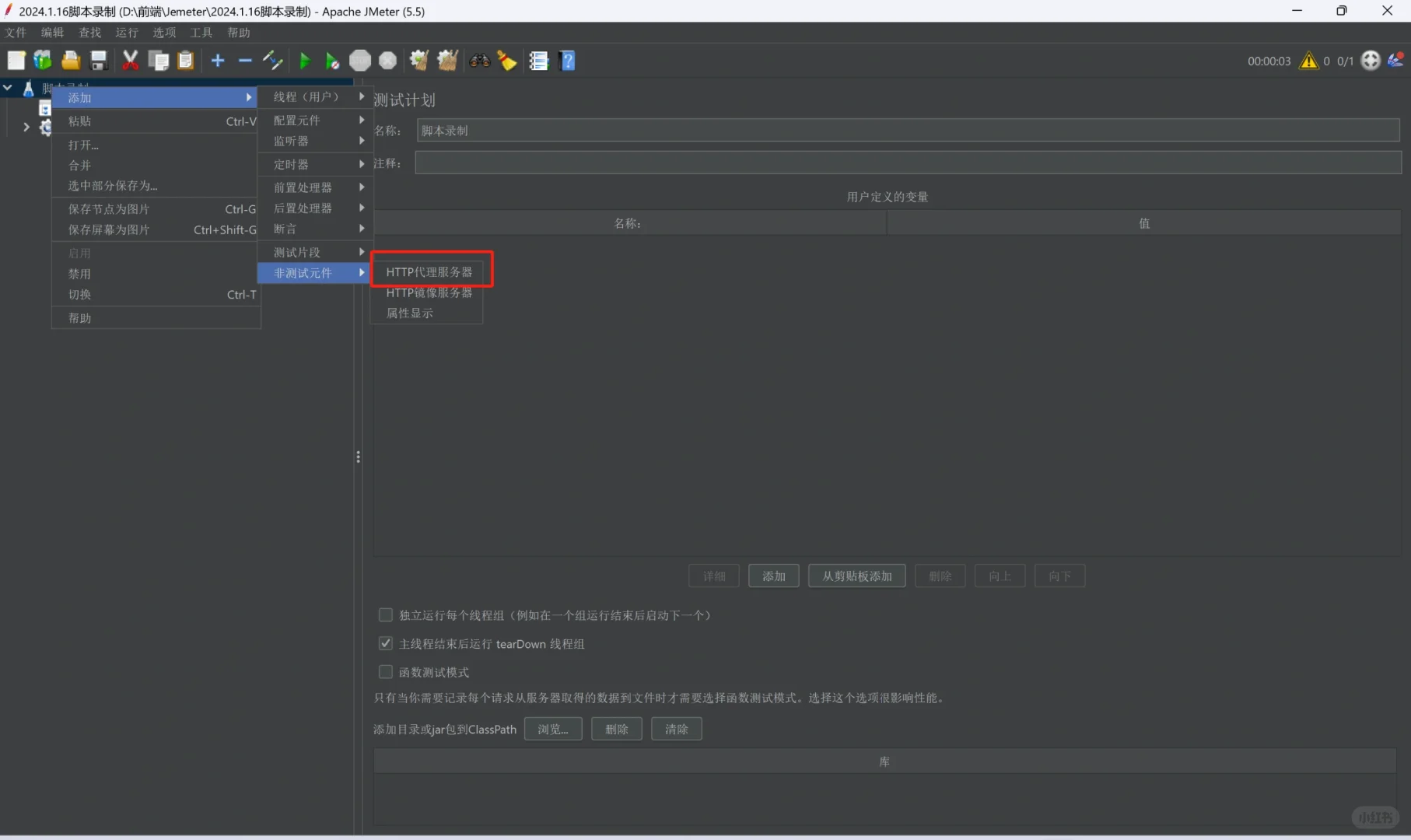Choose 选中部分保存为... in context menu

[156, 186]
